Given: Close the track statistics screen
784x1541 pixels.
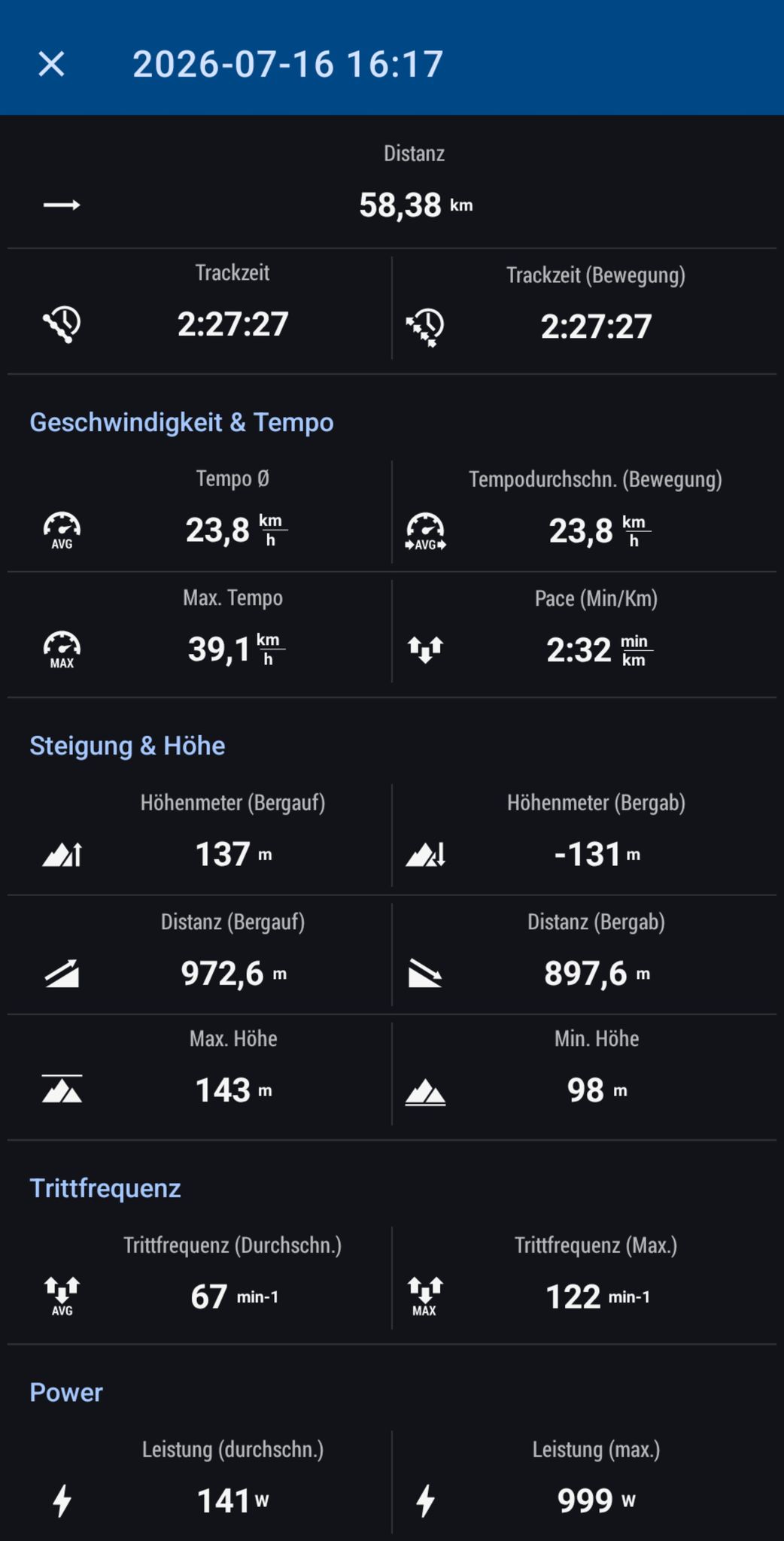Looking at the screenshot, I should coord(51,64).
